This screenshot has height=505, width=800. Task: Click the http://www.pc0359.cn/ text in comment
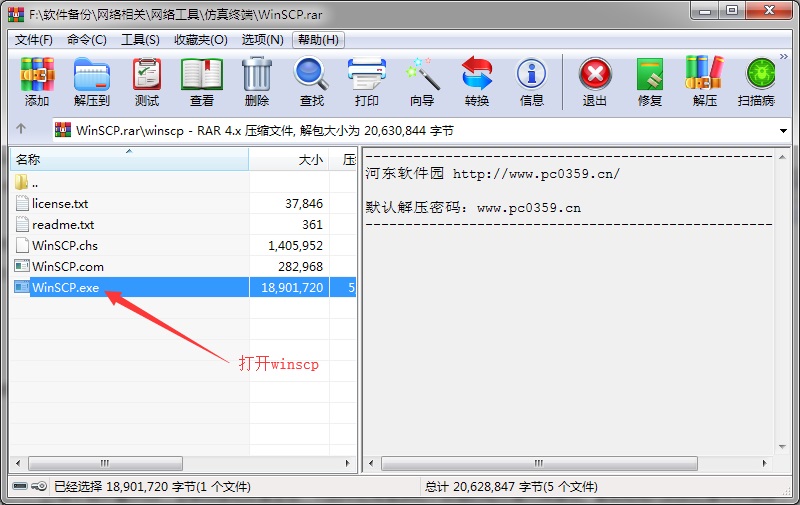coord(536,174)
